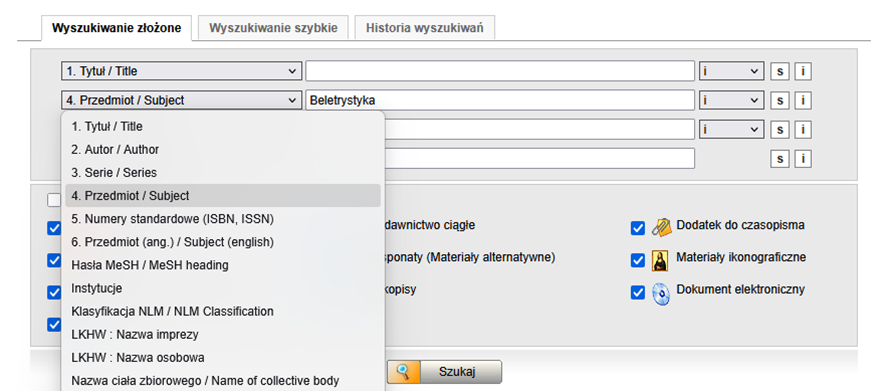
Task: Switch to the Wyszukiwanie szybkie tab
Action: click(273, 28)
